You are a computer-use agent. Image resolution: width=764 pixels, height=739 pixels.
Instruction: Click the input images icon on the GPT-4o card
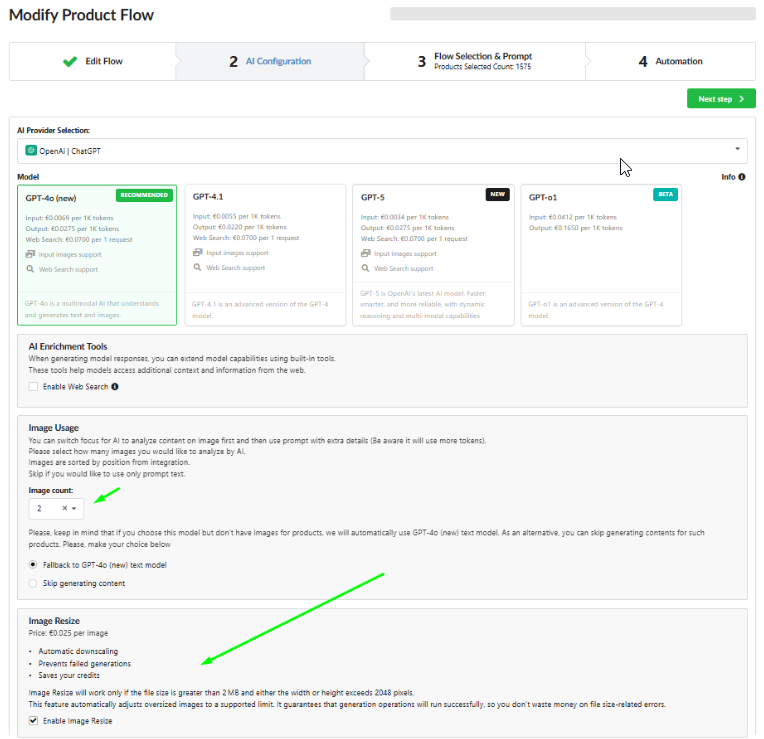[x=30, y=254]
